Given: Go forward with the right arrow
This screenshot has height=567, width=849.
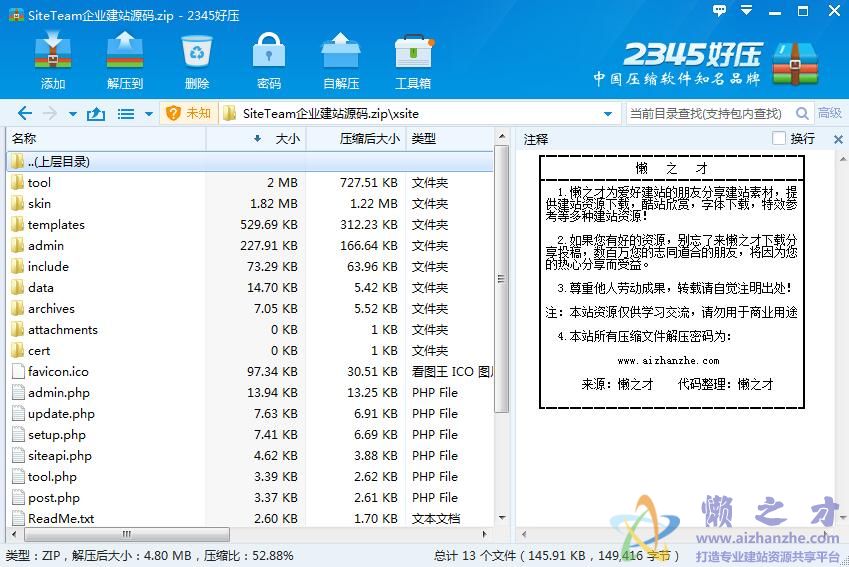Looking at the screenshot, I should [x=50, y=113].
